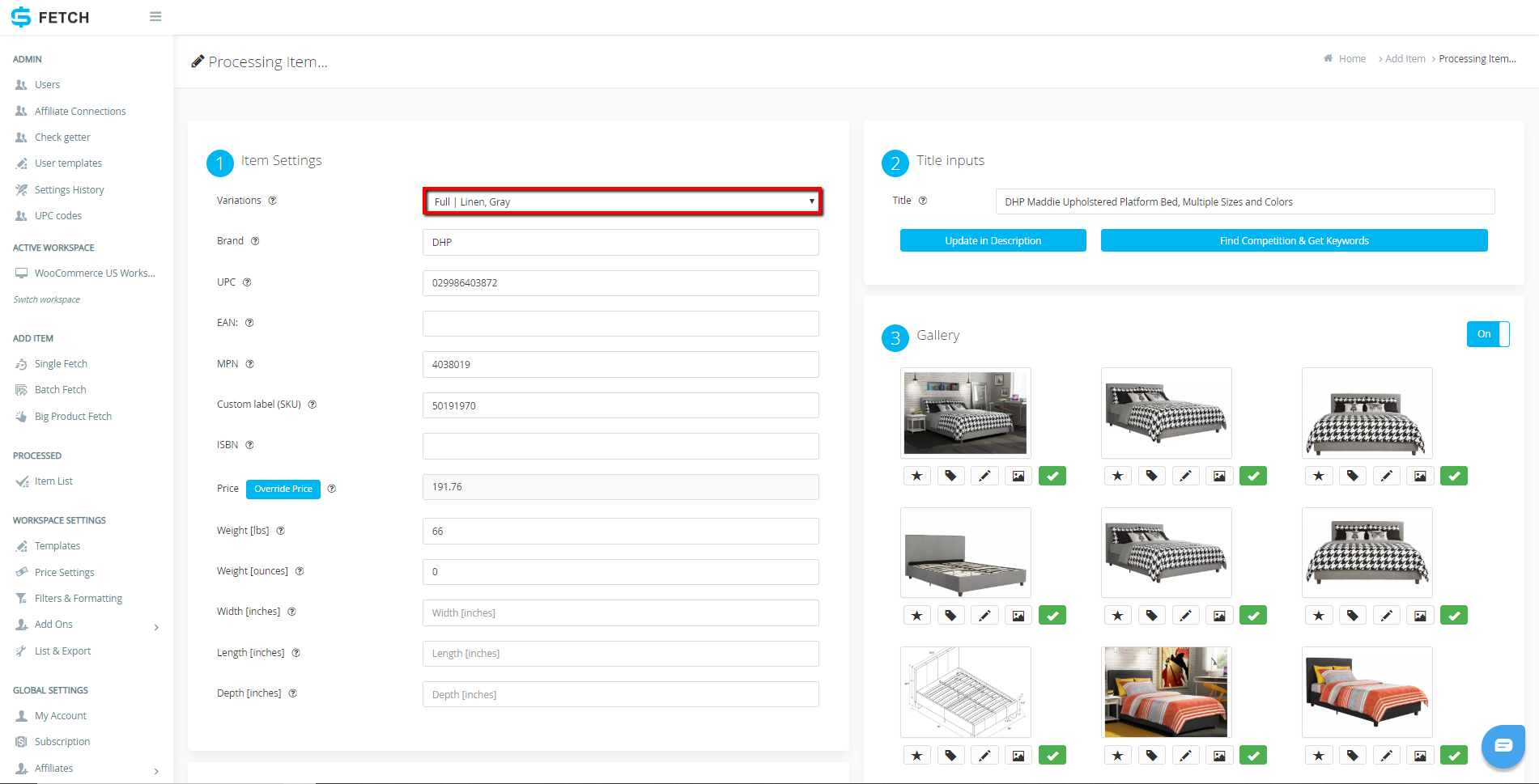Toggle green check for plain gray bed frame
1539x784 pixels.
[1052, 616]
